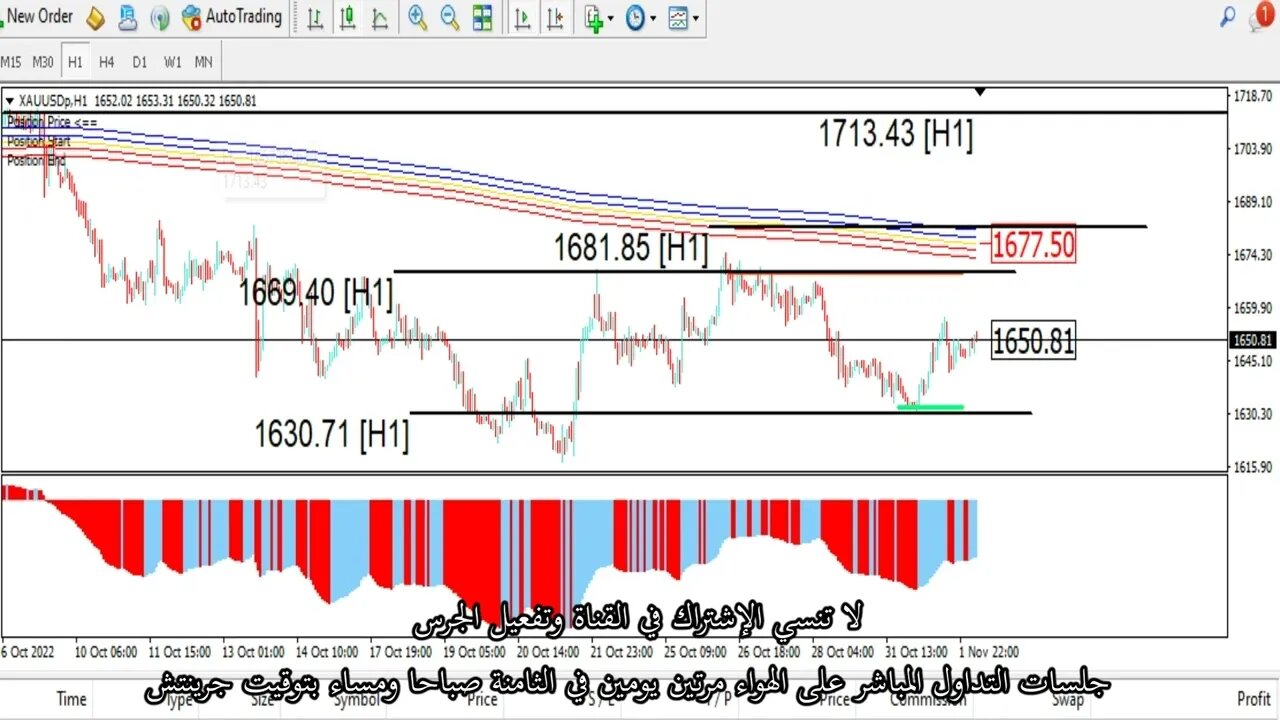The height and width of the screenshot is (720, 1280).
Task: Click the 1669.40 [H1] level label
Action: pos(315,292)
